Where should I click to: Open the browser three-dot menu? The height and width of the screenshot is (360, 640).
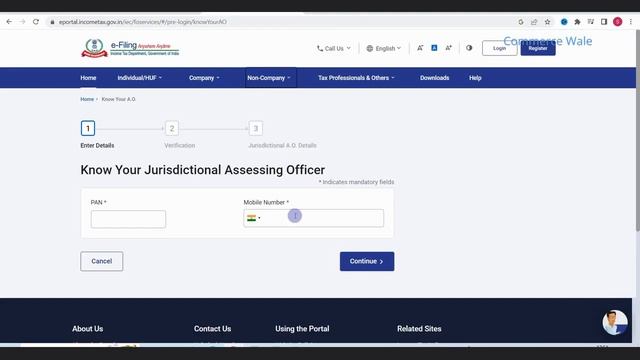[x=631, y=22]
